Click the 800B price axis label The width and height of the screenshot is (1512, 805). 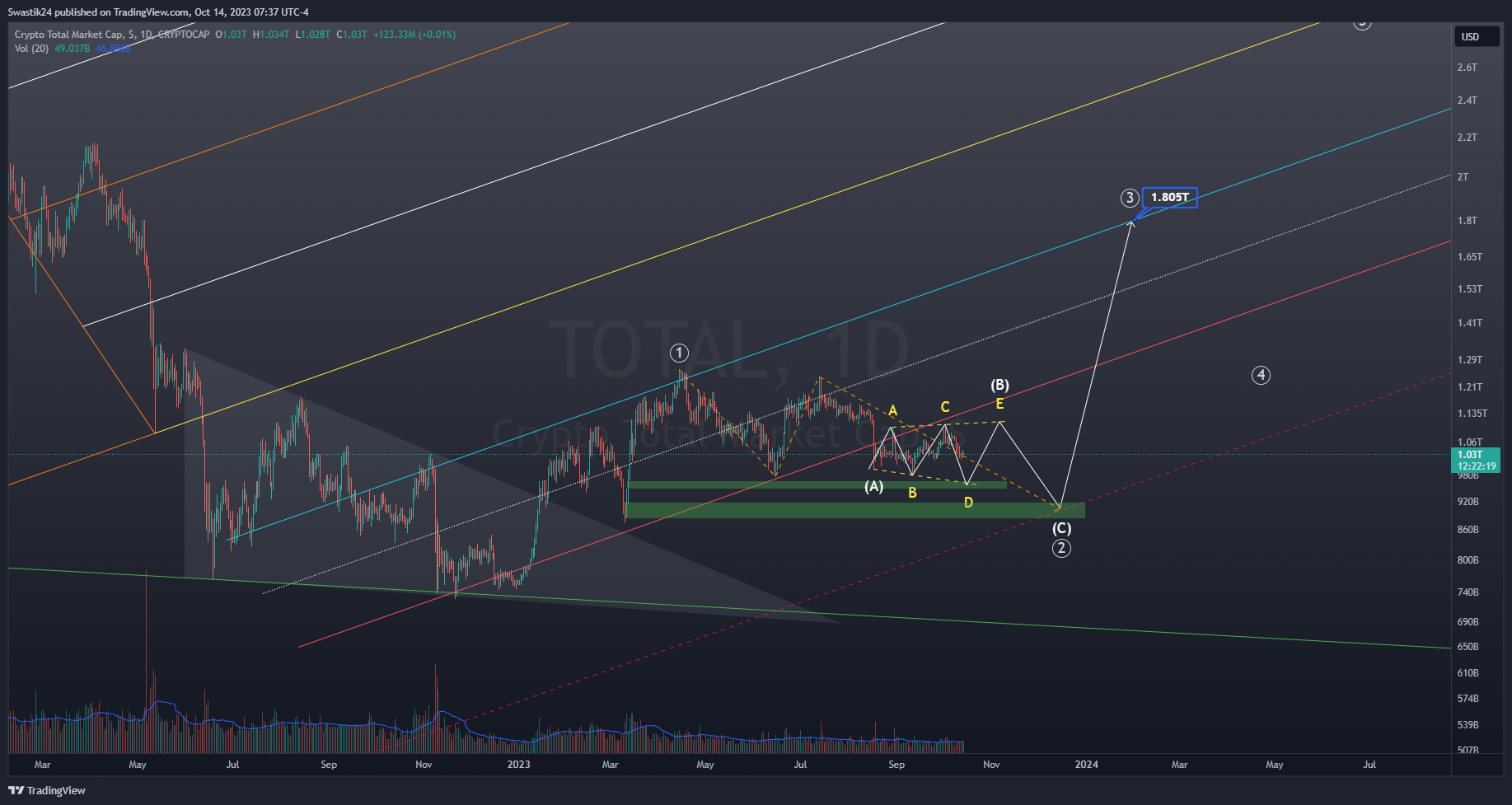[1468, 560]
